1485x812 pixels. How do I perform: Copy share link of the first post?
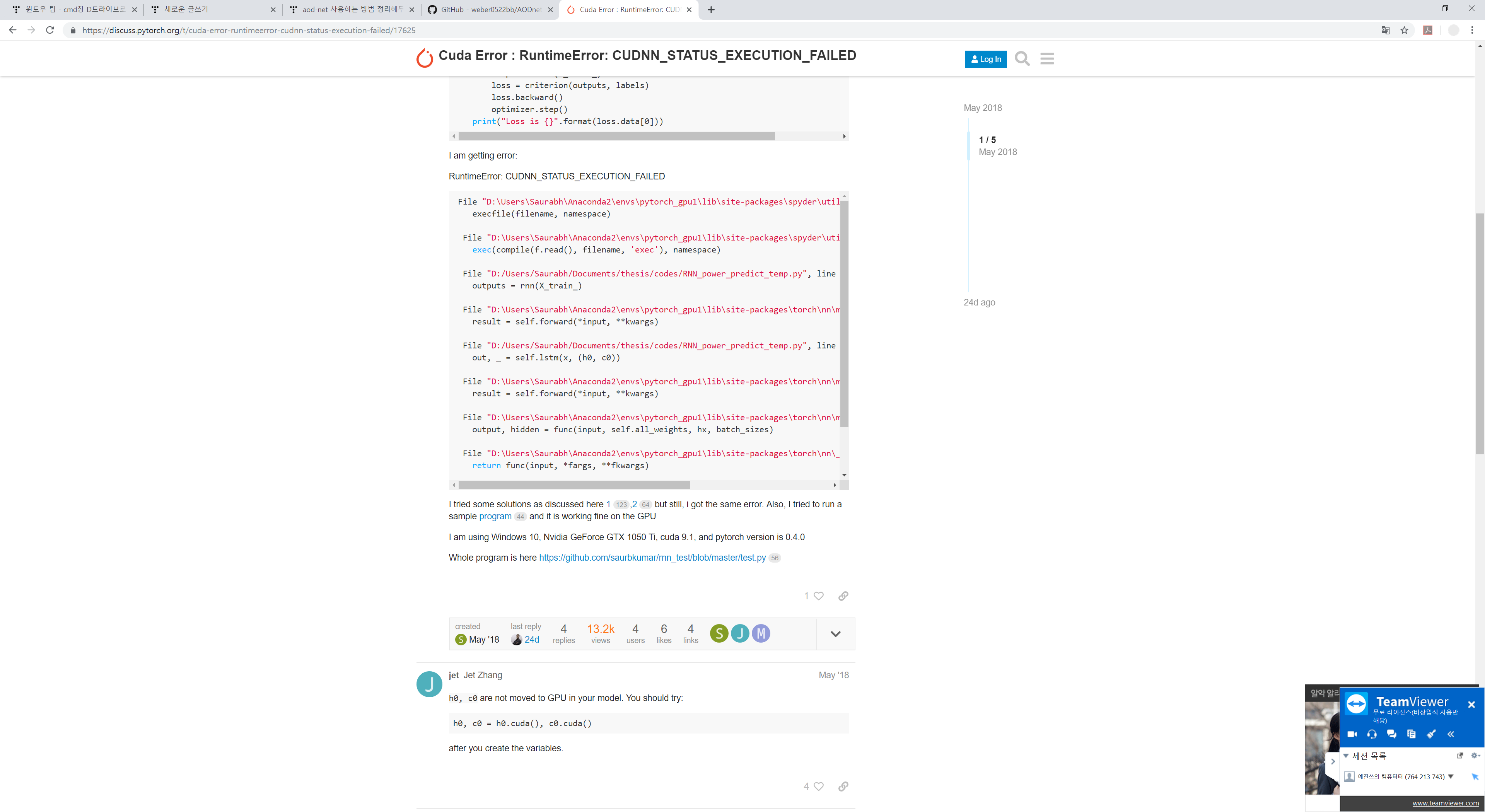coord(843,596)
